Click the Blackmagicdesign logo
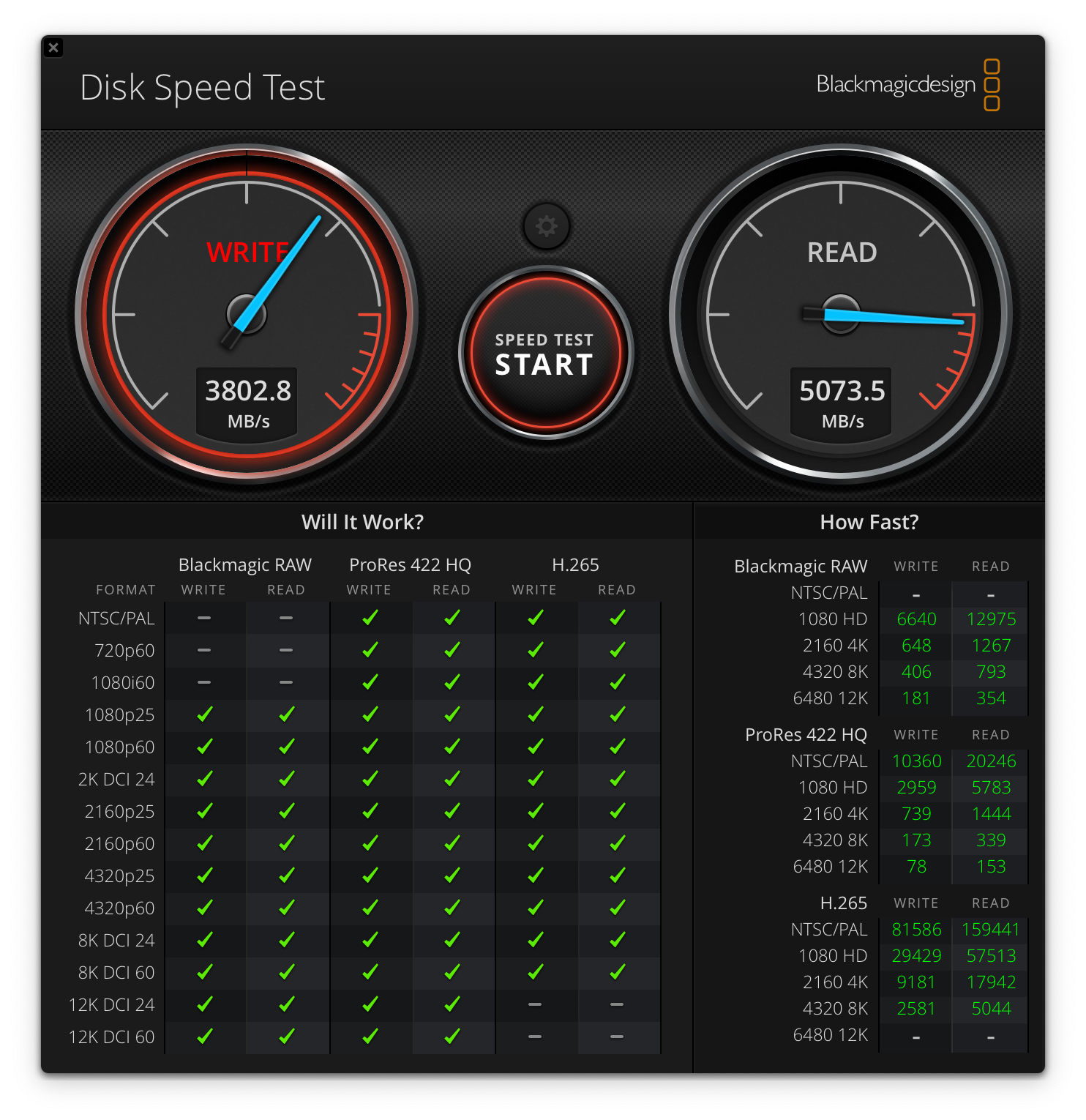 coord(908,85)
